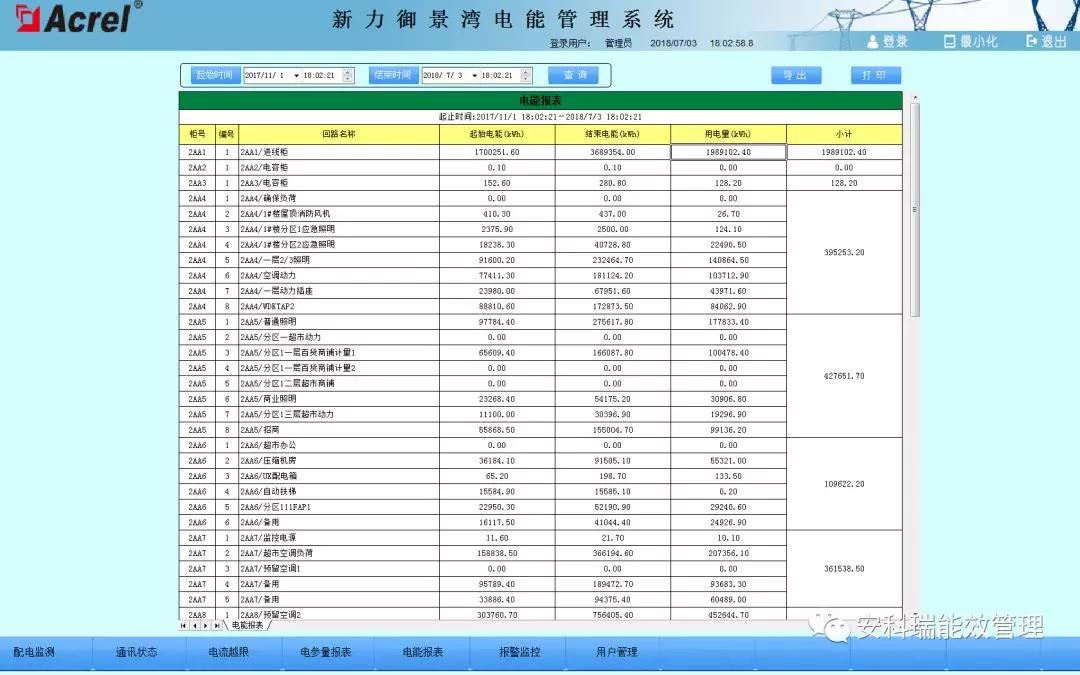Click the 结束时间 label button
Image resolution: width=1080 pixels, height=675 pixels.
tap(393, 75)
